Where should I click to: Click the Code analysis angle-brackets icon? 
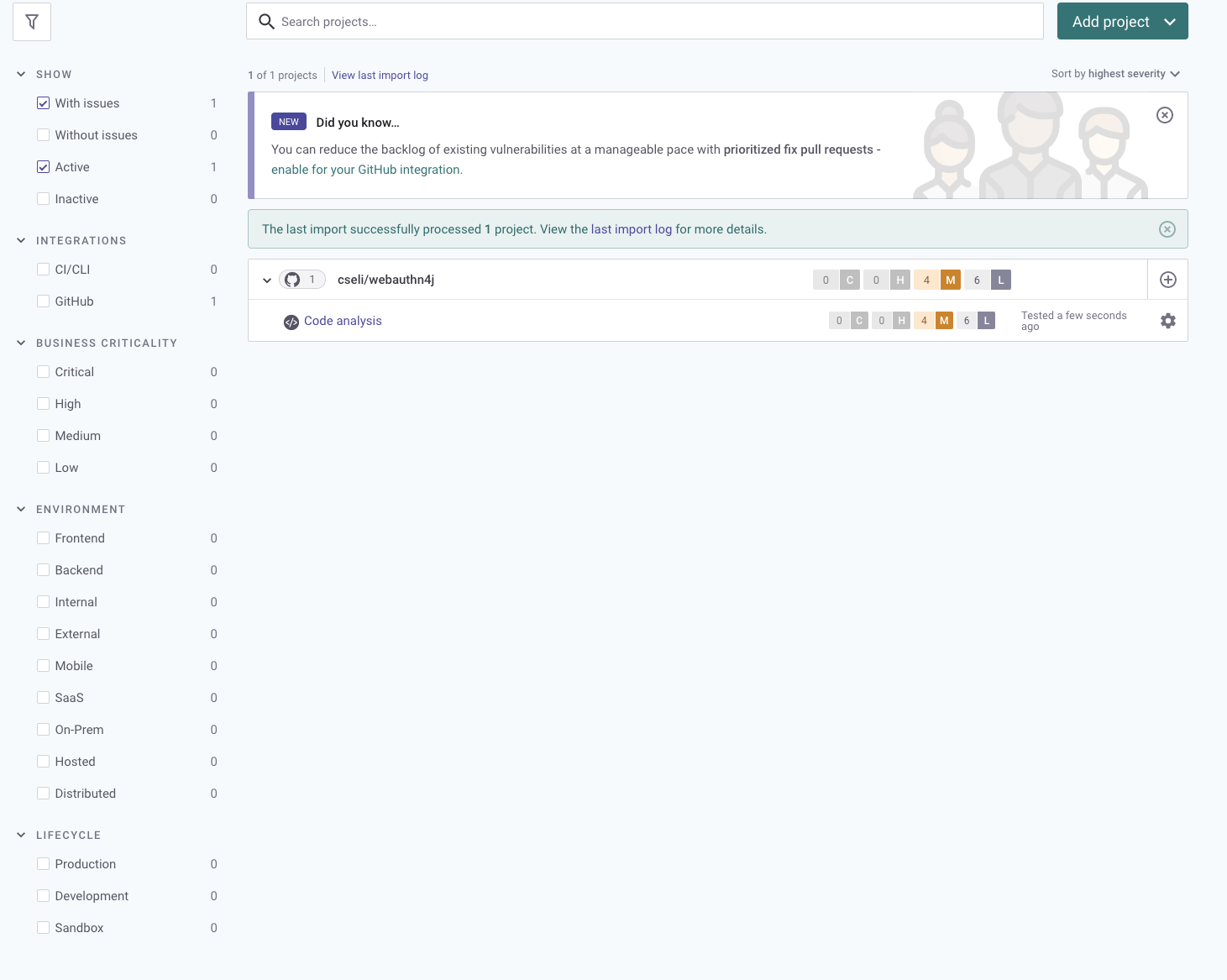click(291, 321)
